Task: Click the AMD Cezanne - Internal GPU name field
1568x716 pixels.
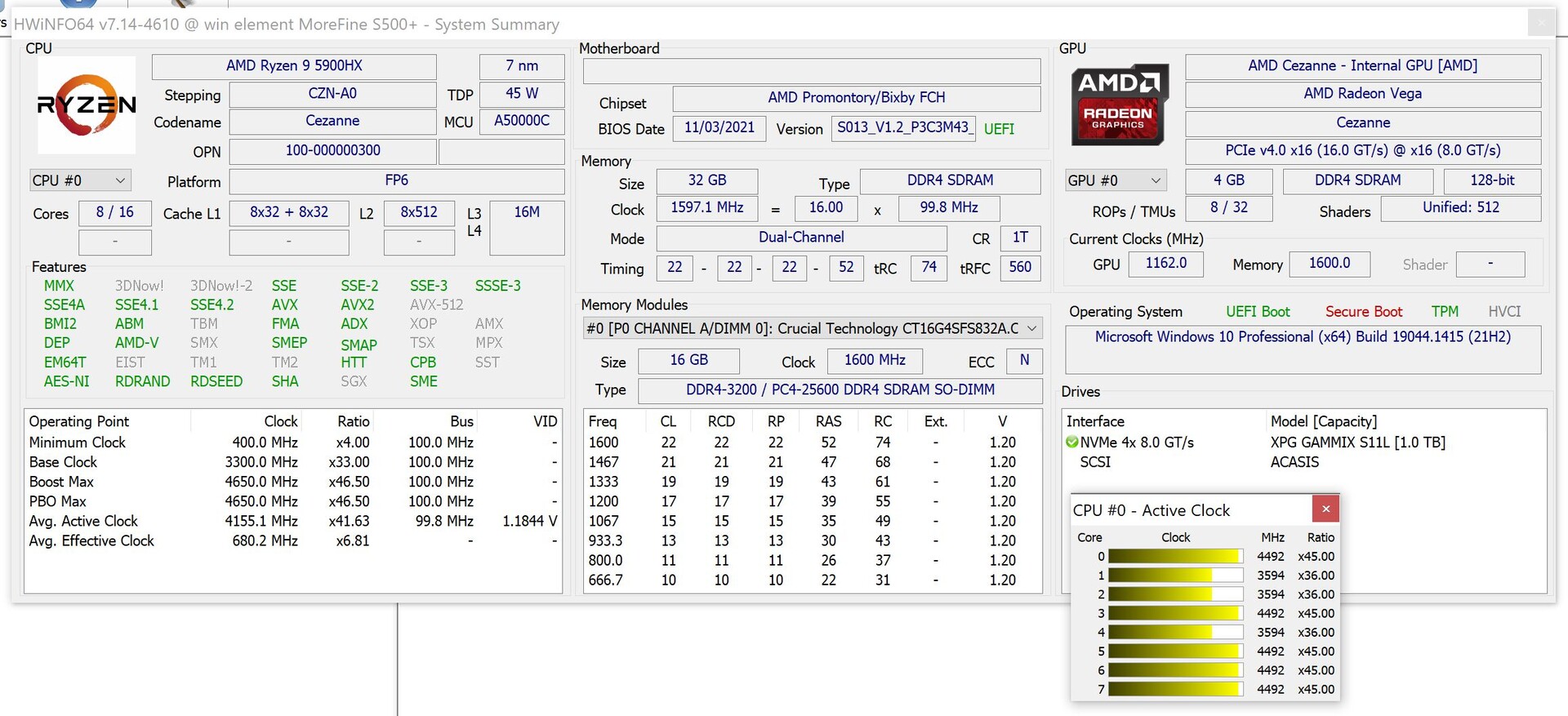Action: coord(1363,66)
